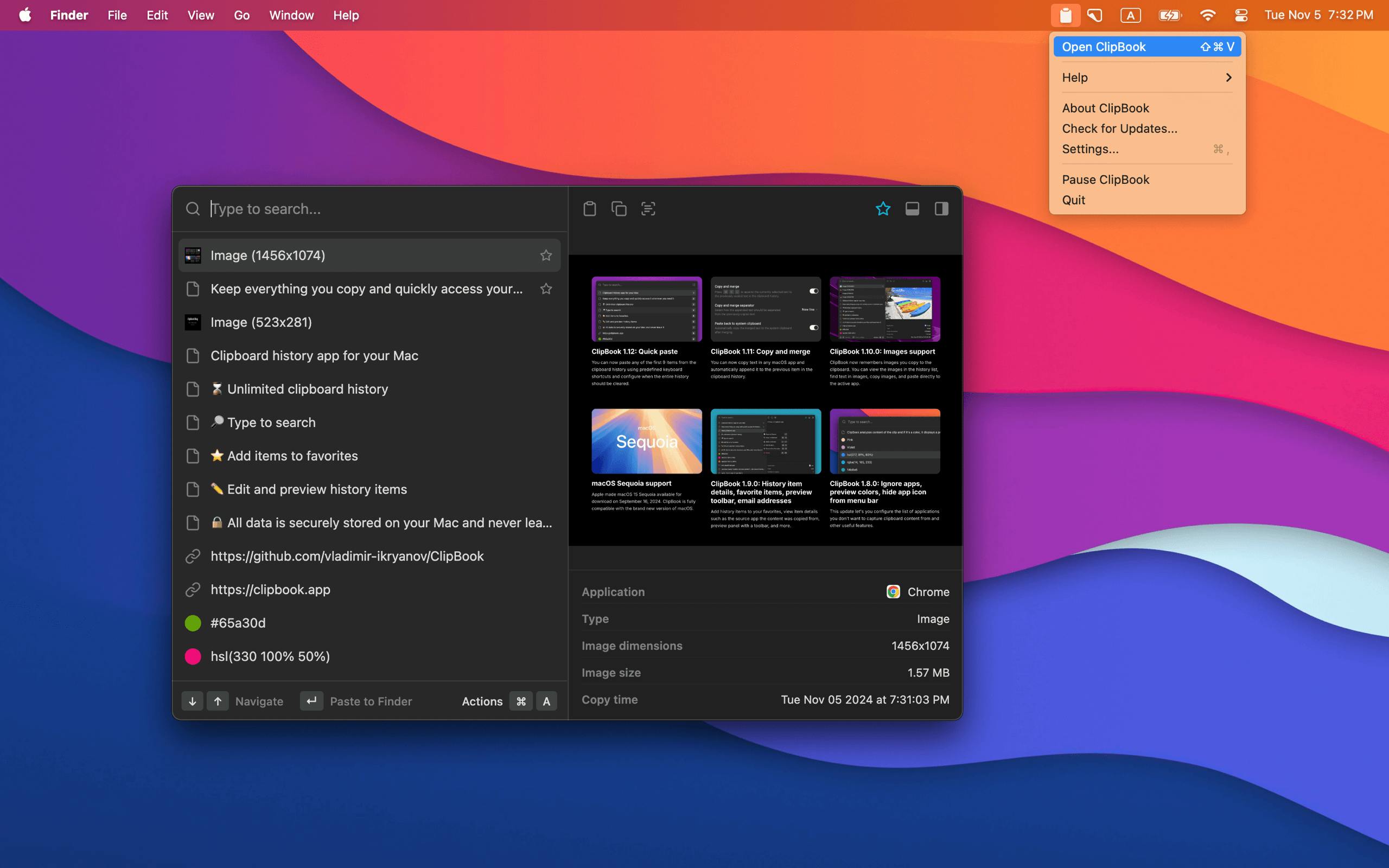Click the link icon beside github URL
This screenshot has width=1389, height=868.
[193, 556]
